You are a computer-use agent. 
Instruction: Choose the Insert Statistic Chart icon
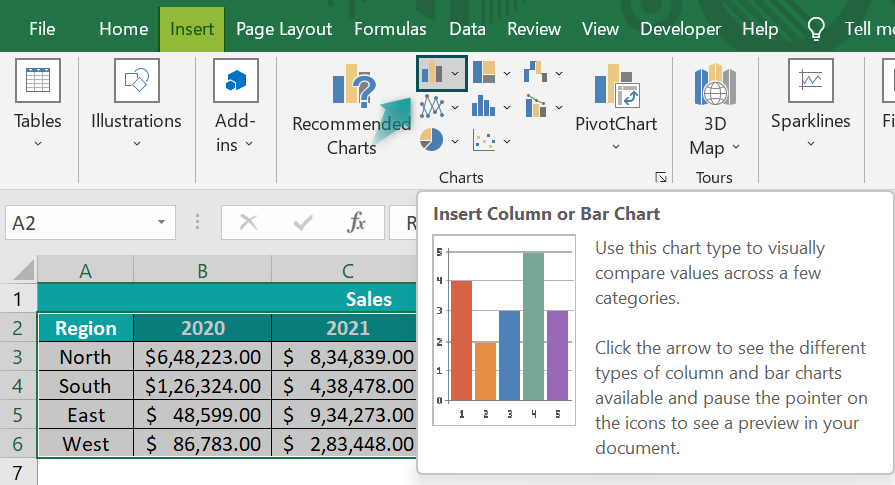pyautogui.click(x=483, y=106)
